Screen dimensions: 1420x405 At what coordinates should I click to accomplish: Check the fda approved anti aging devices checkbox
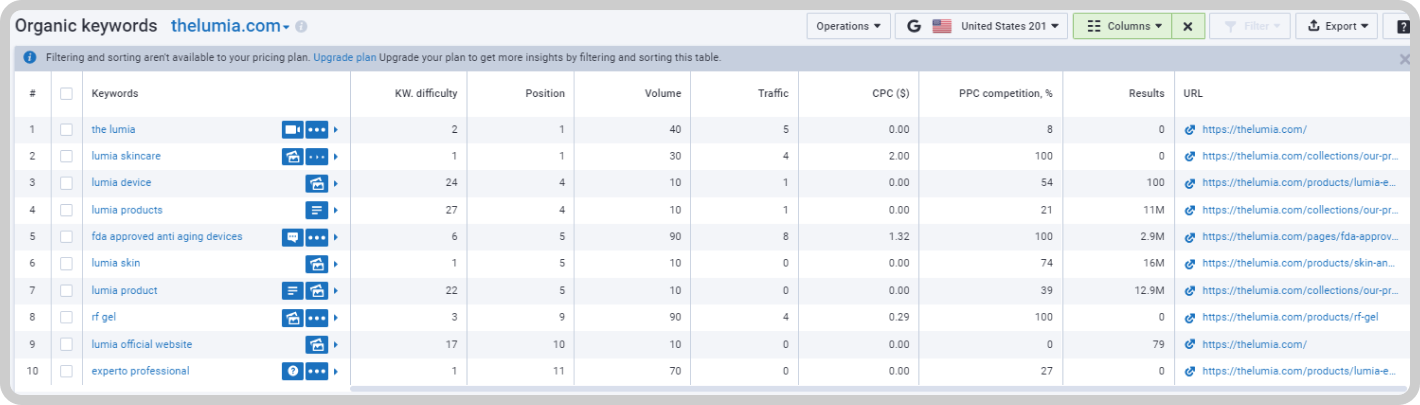tap(66, 237)
